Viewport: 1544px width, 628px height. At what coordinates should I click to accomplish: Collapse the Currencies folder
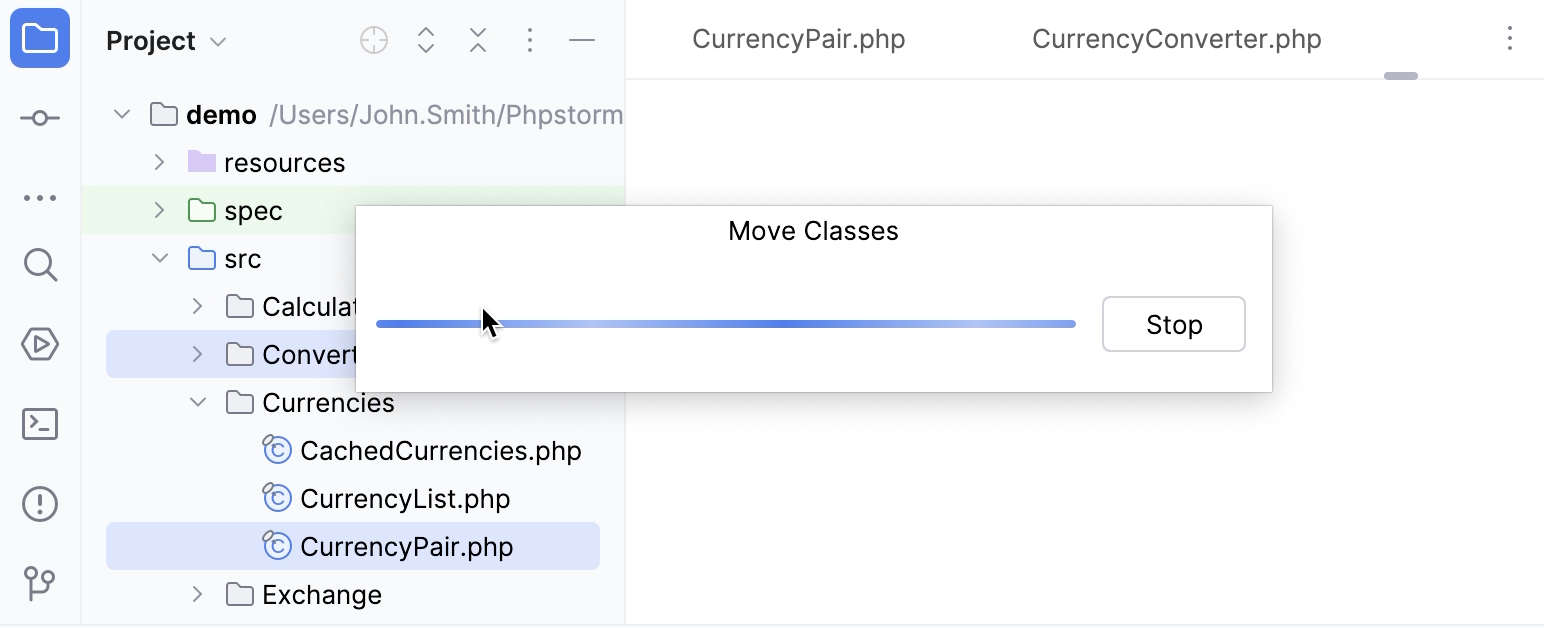click(198, 403)
